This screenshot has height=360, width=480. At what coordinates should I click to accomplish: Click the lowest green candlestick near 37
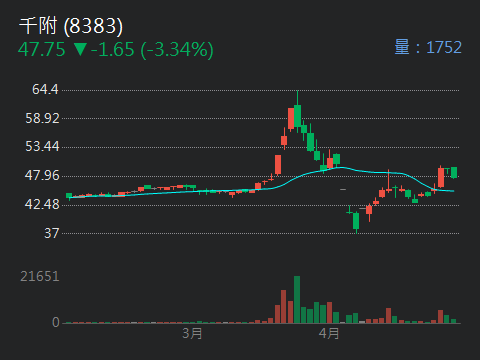pos(356,221)
